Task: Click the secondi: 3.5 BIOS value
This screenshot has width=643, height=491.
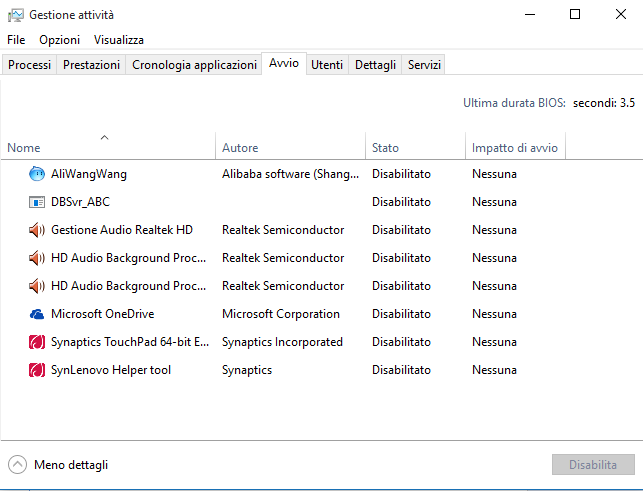Action: coord(604,103)
